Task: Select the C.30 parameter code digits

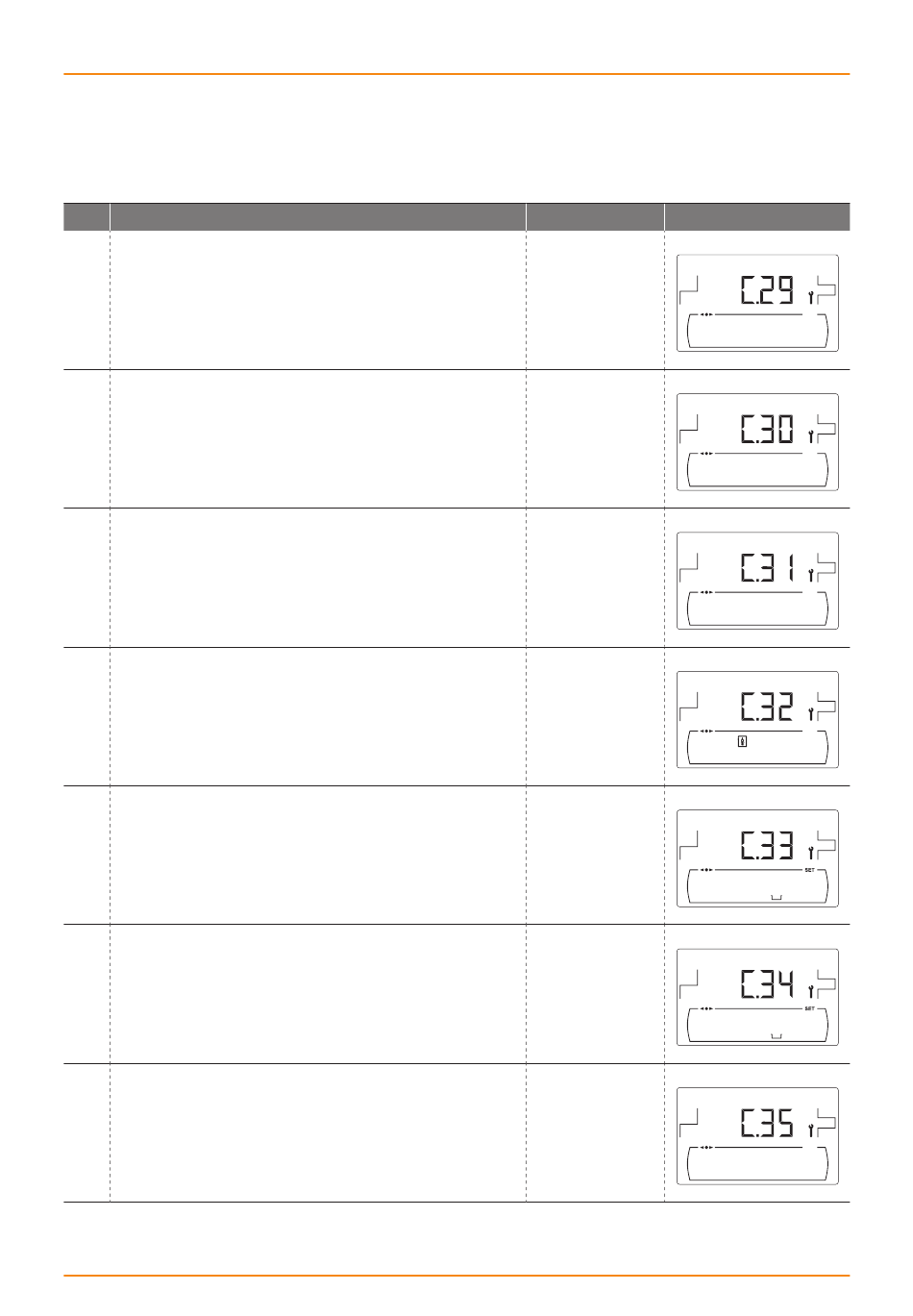Action: click(x=767, y=429)
